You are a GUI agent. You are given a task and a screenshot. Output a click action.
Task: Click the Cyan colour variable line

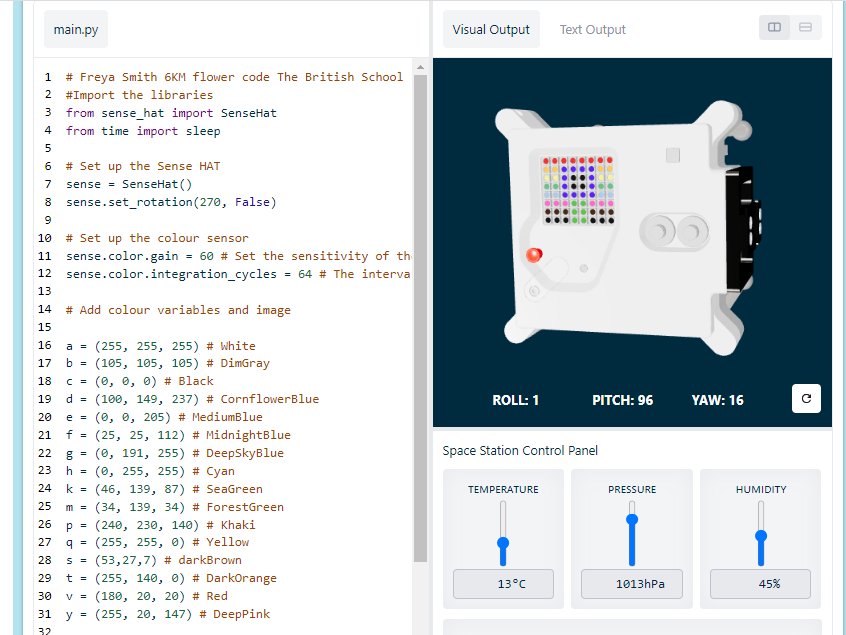tap(150, 471)
